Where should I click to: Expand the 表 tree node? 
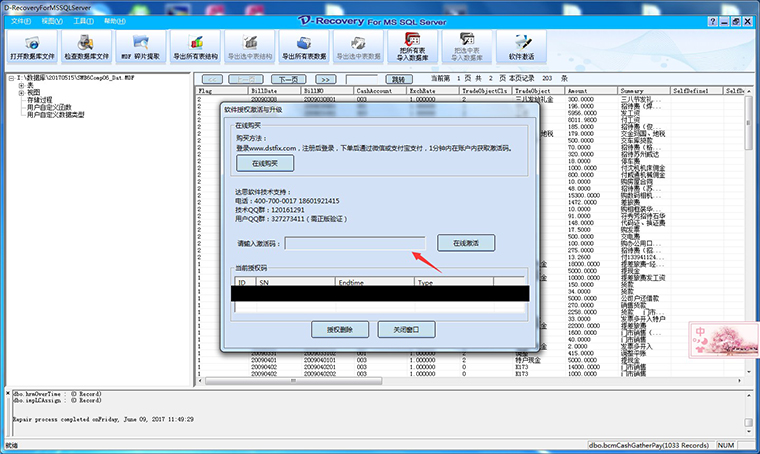pyautogui.click(x=21, y=86)
